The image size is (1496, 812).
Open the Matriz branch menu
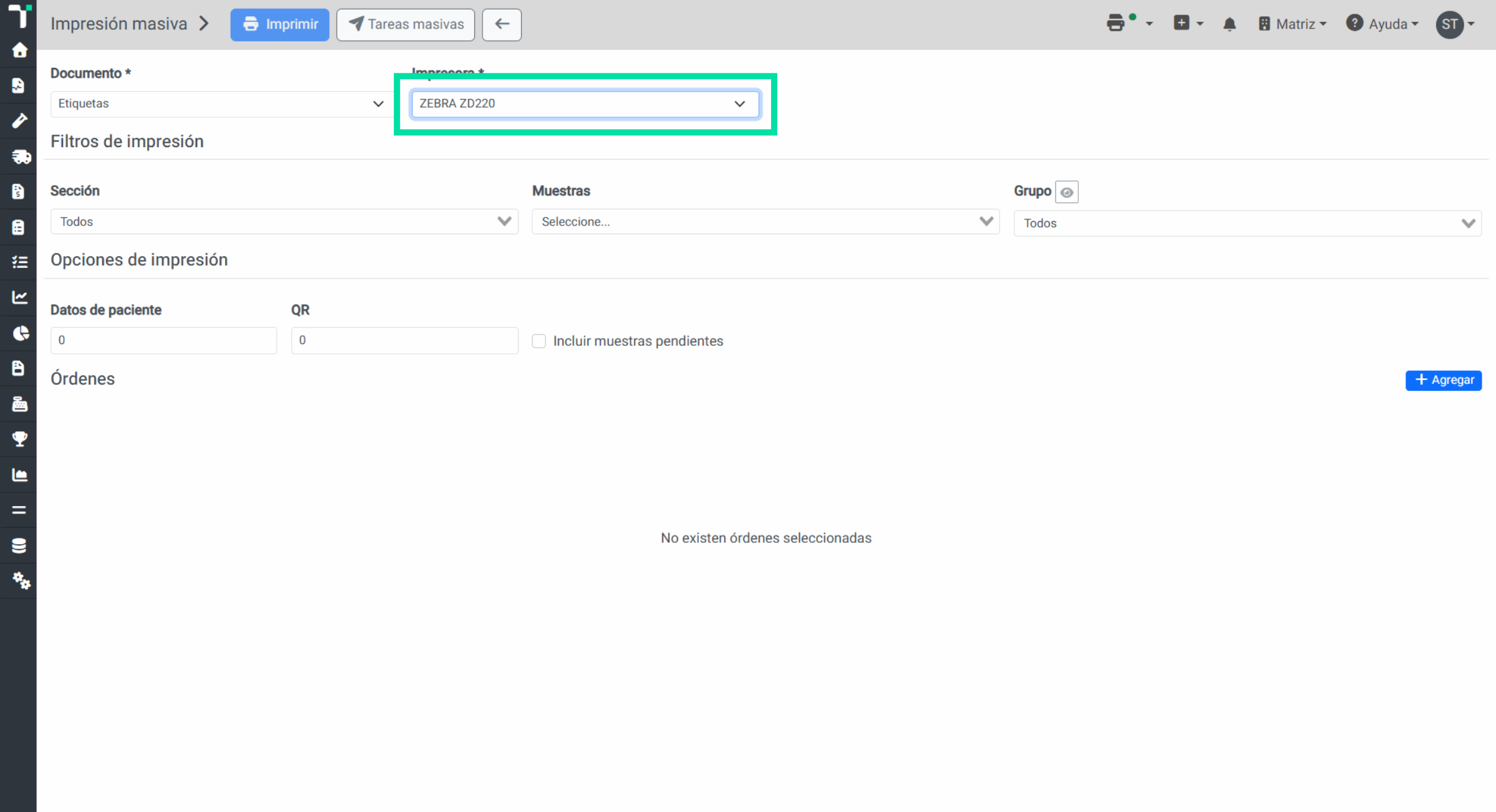click(x=1292, y=24)
